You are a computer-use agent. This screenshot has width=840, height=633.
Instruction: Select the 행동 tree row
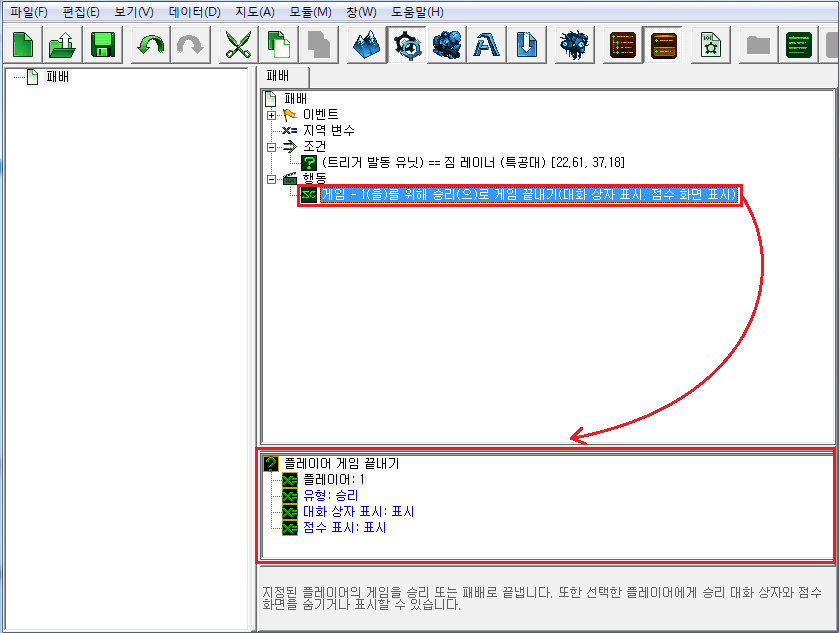coord(314,178)
